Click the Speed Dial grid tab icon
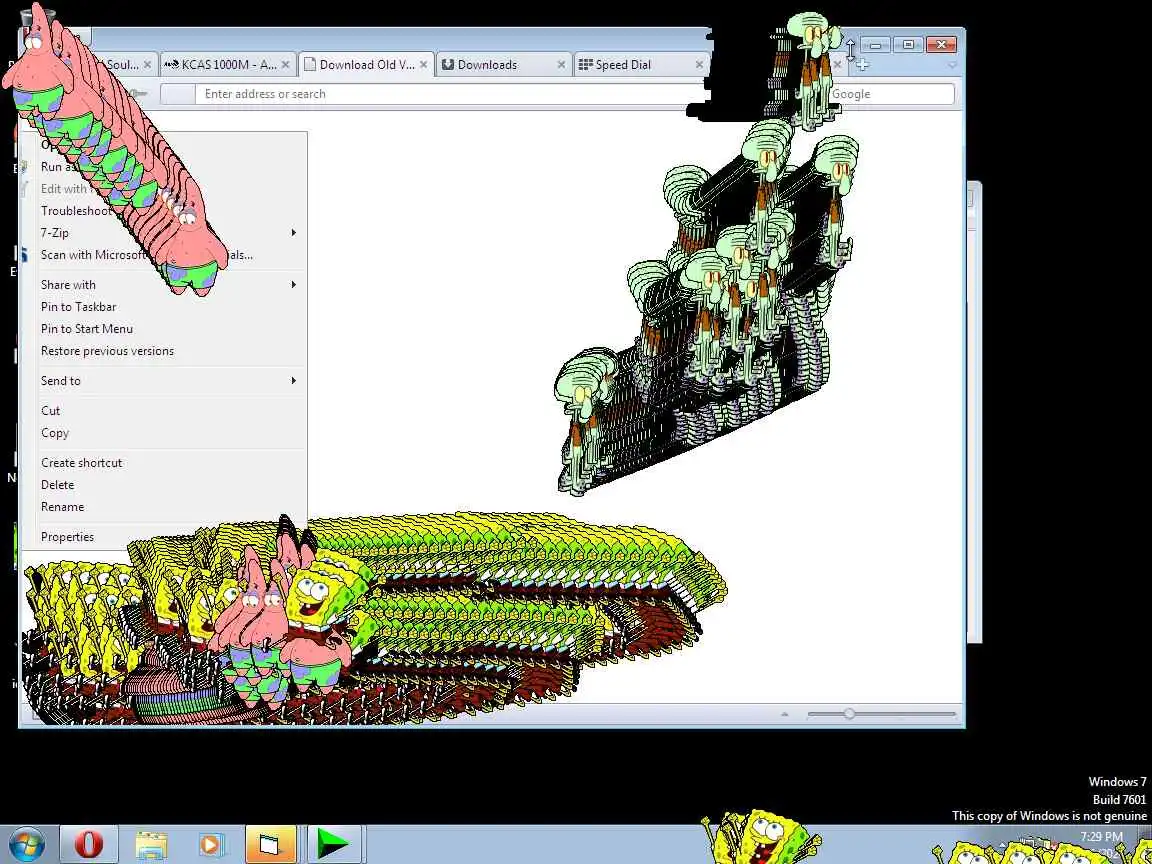 586,65
